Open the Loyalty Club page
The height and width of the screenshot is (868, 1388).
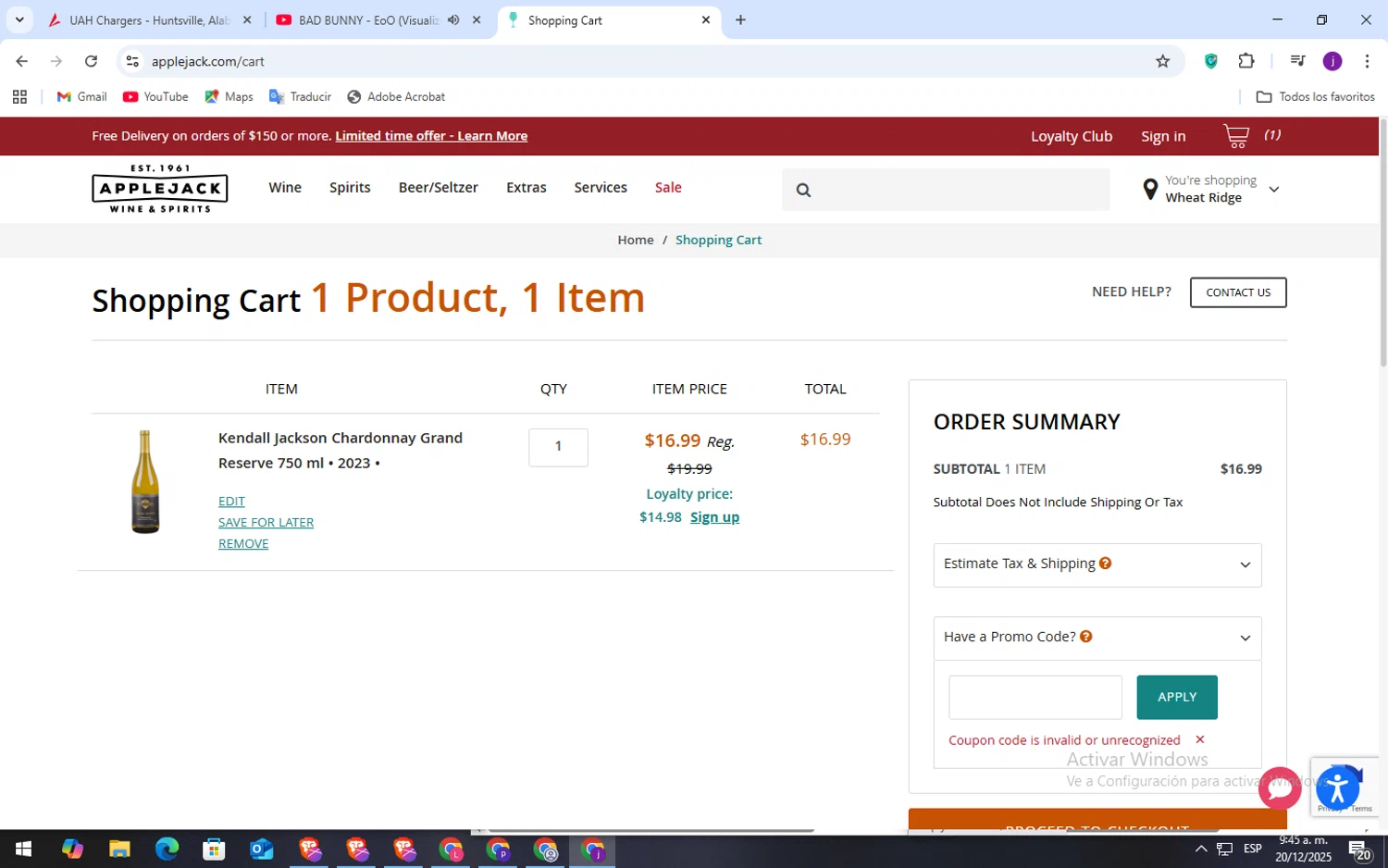click(1072, 136)
